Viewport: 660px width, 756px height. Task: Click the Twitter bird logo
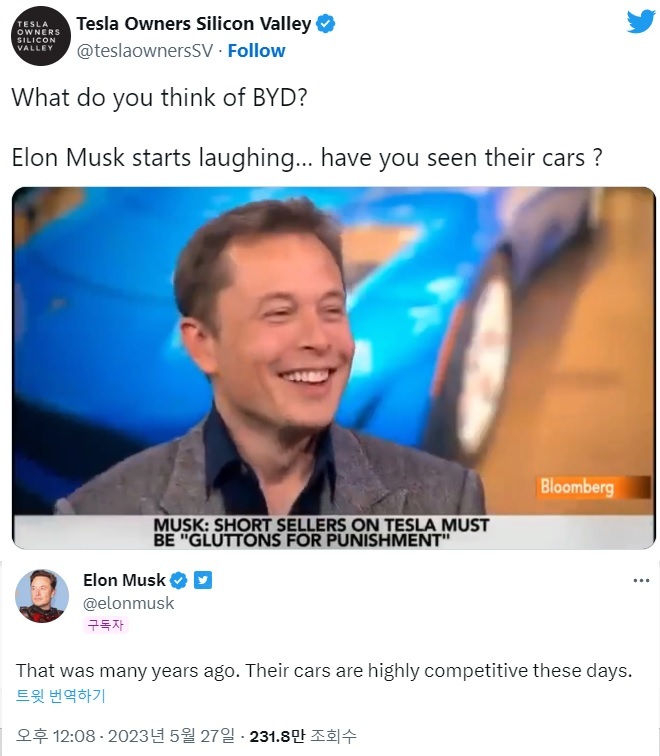tap(641, 21)
